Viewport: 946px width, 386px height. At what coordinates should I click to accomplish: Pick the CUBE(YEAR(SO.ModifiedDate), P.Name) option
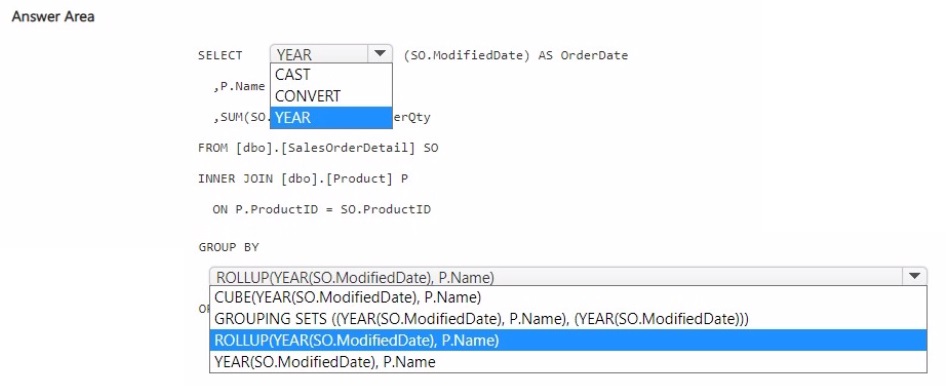click(568, 297)
